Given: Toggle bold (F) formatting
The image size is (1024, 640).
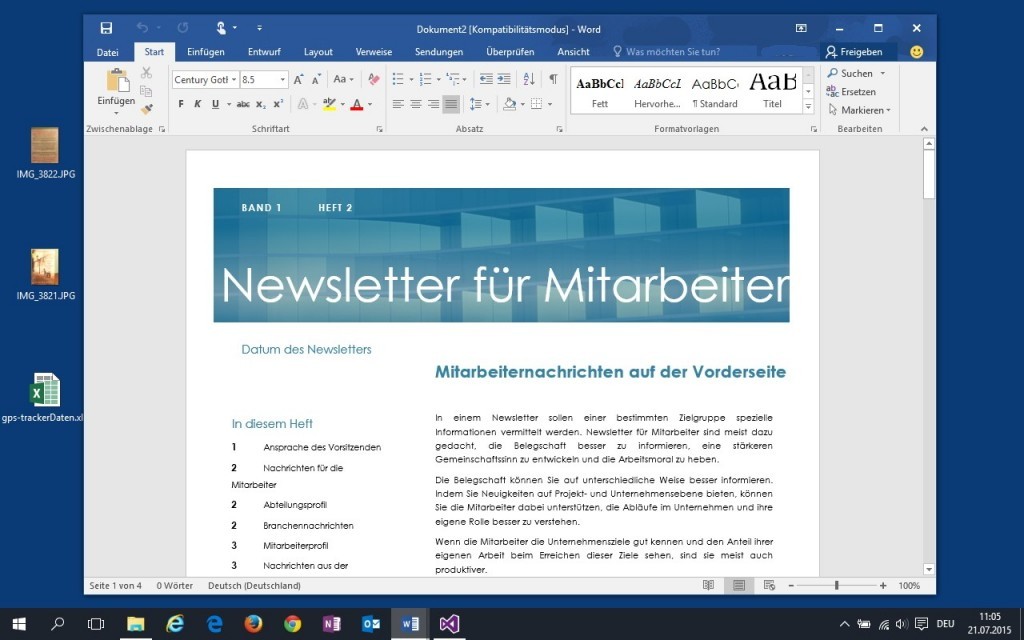Looking at the screenshot, I should pyautogui.click(x=181, y=104).
